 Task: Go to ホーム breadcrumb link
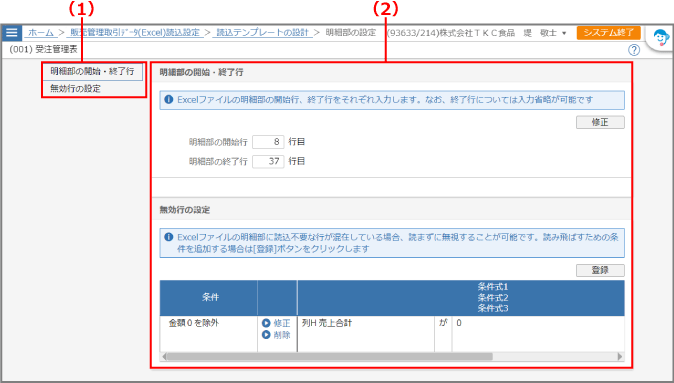[41, 33]
